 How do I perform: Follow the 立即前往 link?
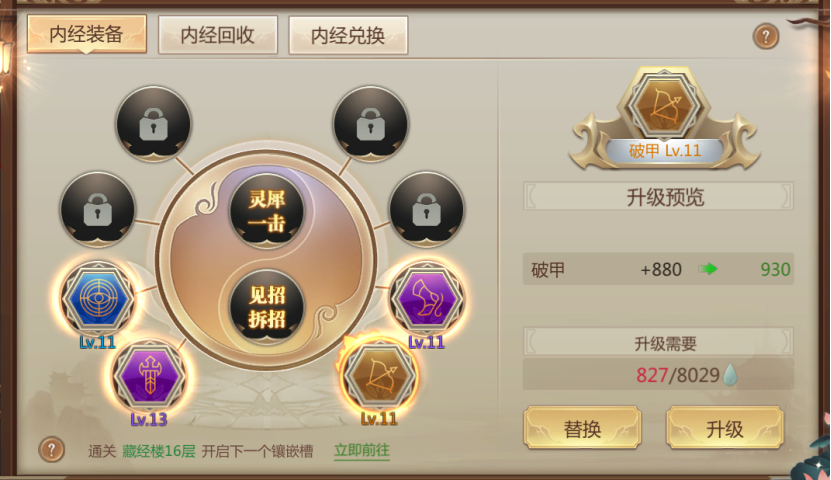click(x=362, y=450)
